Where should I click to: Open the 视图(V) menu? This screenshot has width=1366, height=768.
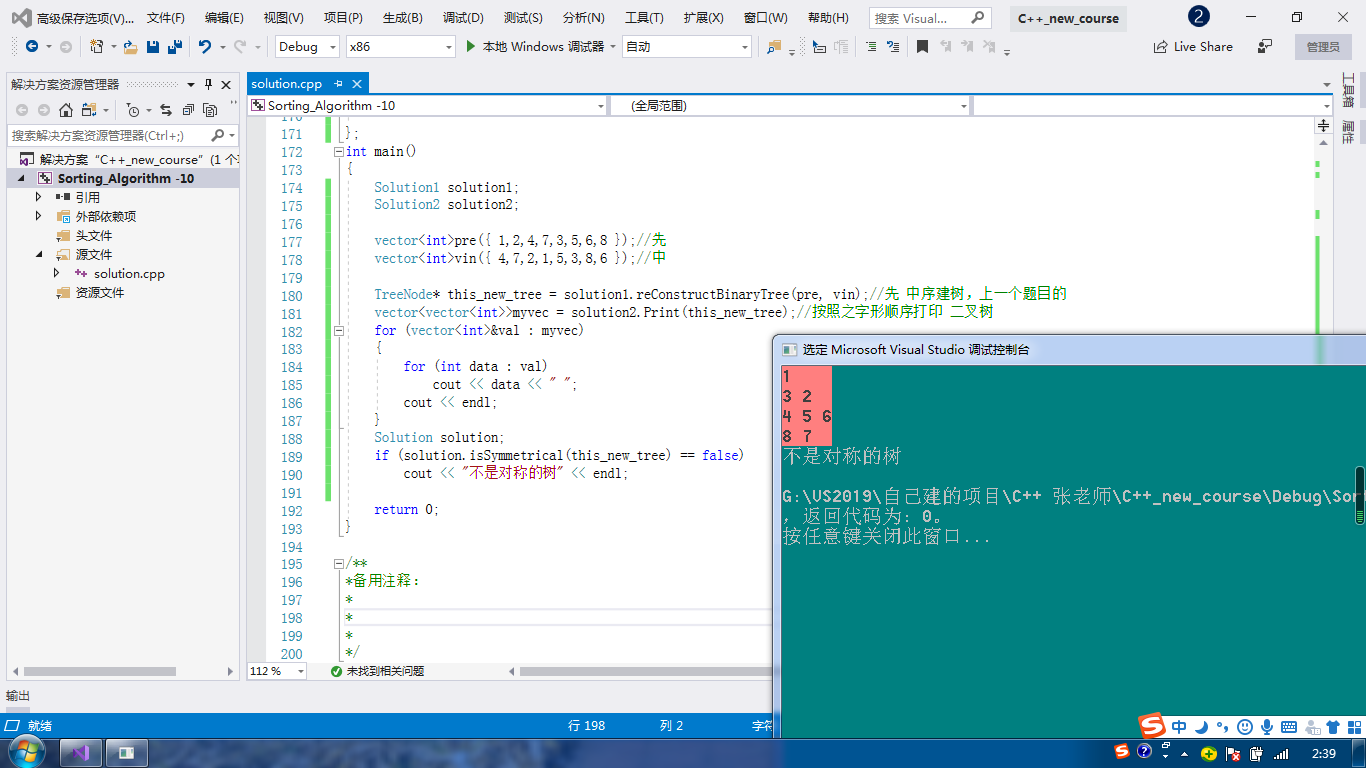point(284,18)
